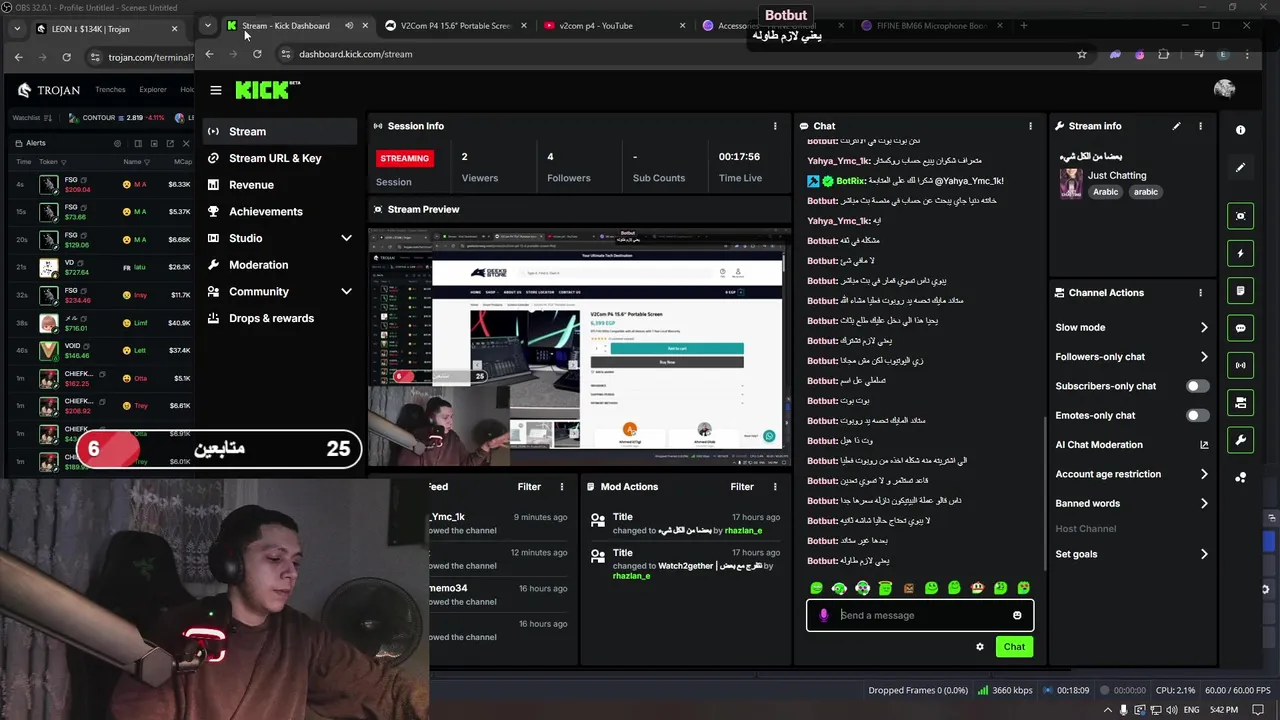The image size is (1280, 720).
Task: Toggle chat bubble widget sidebar icon
Action: click(x=1241, y=328)
